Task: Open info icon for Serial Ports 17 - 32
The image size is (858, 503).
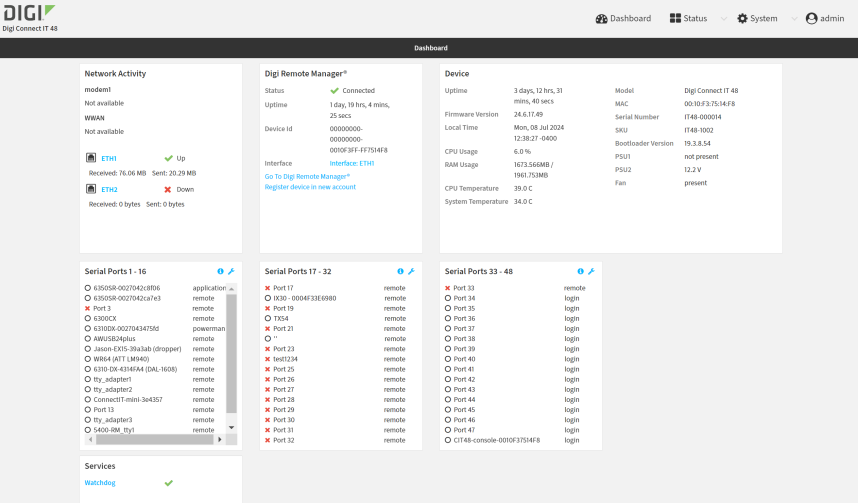Action: (x=401, y=271)
